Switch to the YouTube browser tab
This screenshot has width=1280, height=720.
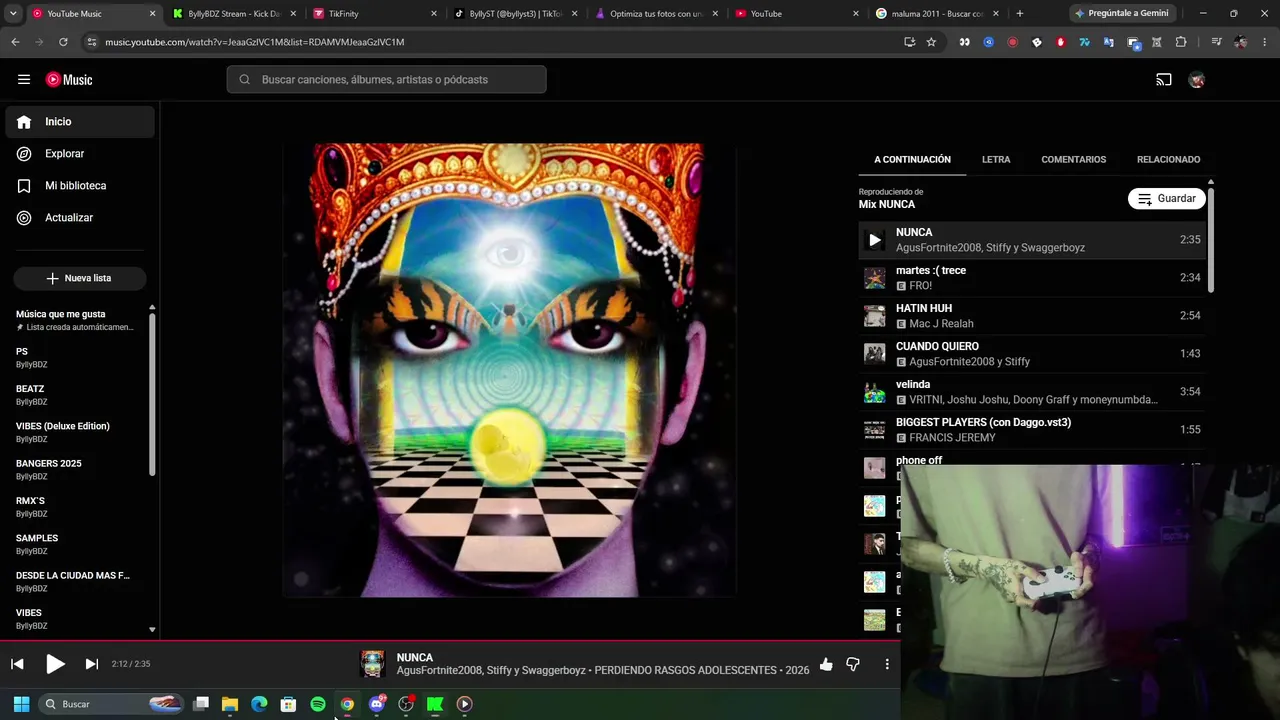coord(796,14)
